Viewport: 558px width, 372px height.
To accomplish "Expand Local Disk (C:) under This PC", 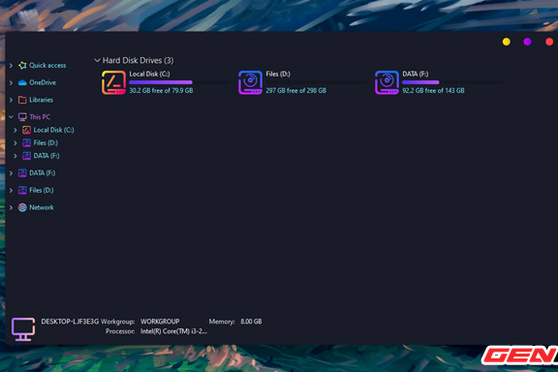I will click(x=15, y=130).
